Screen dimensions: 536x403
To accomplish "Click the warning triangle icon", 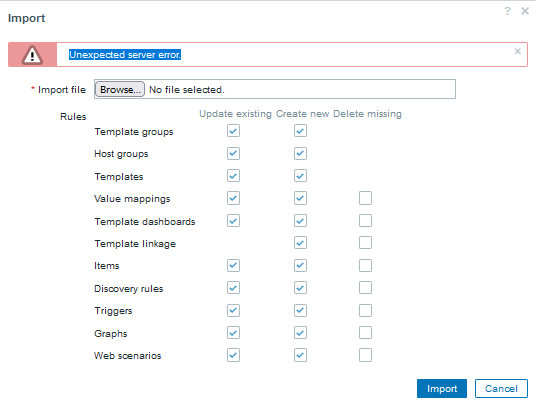I will [x=32, y=55].
